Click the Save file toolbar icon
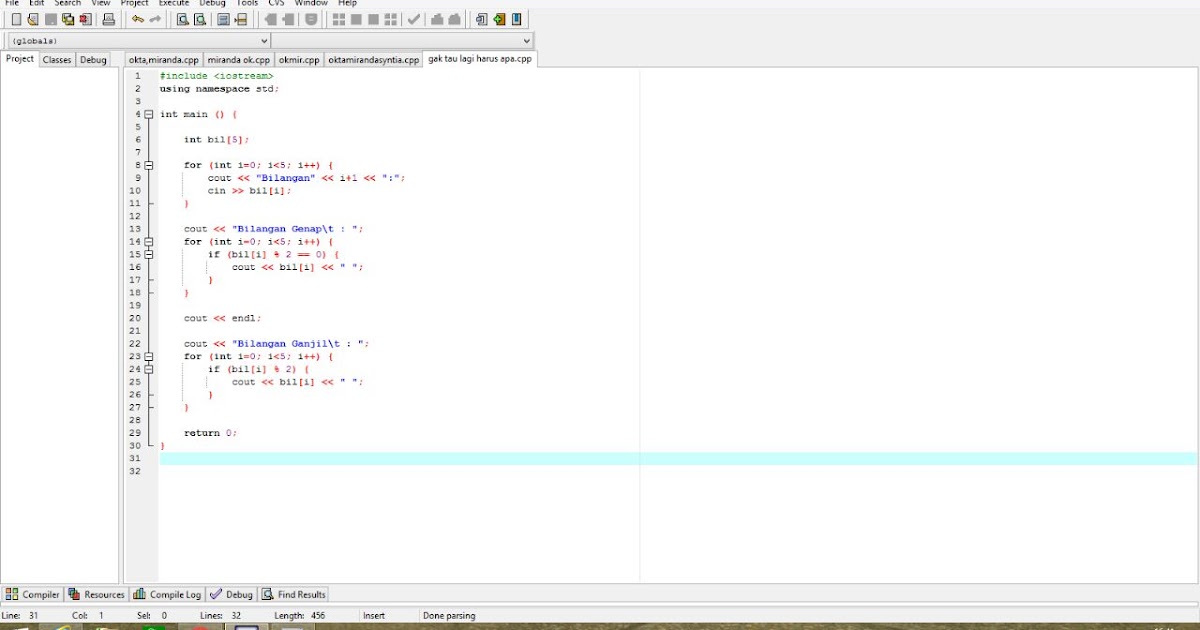 [x=51, y=19]
